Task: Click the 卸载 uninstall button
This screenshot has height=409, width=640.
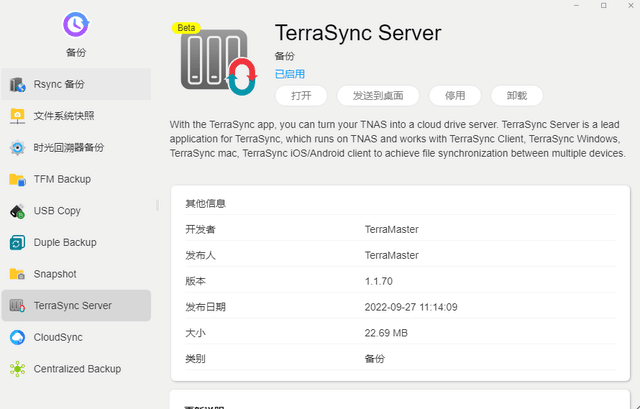Action: [x=517, y=96]
